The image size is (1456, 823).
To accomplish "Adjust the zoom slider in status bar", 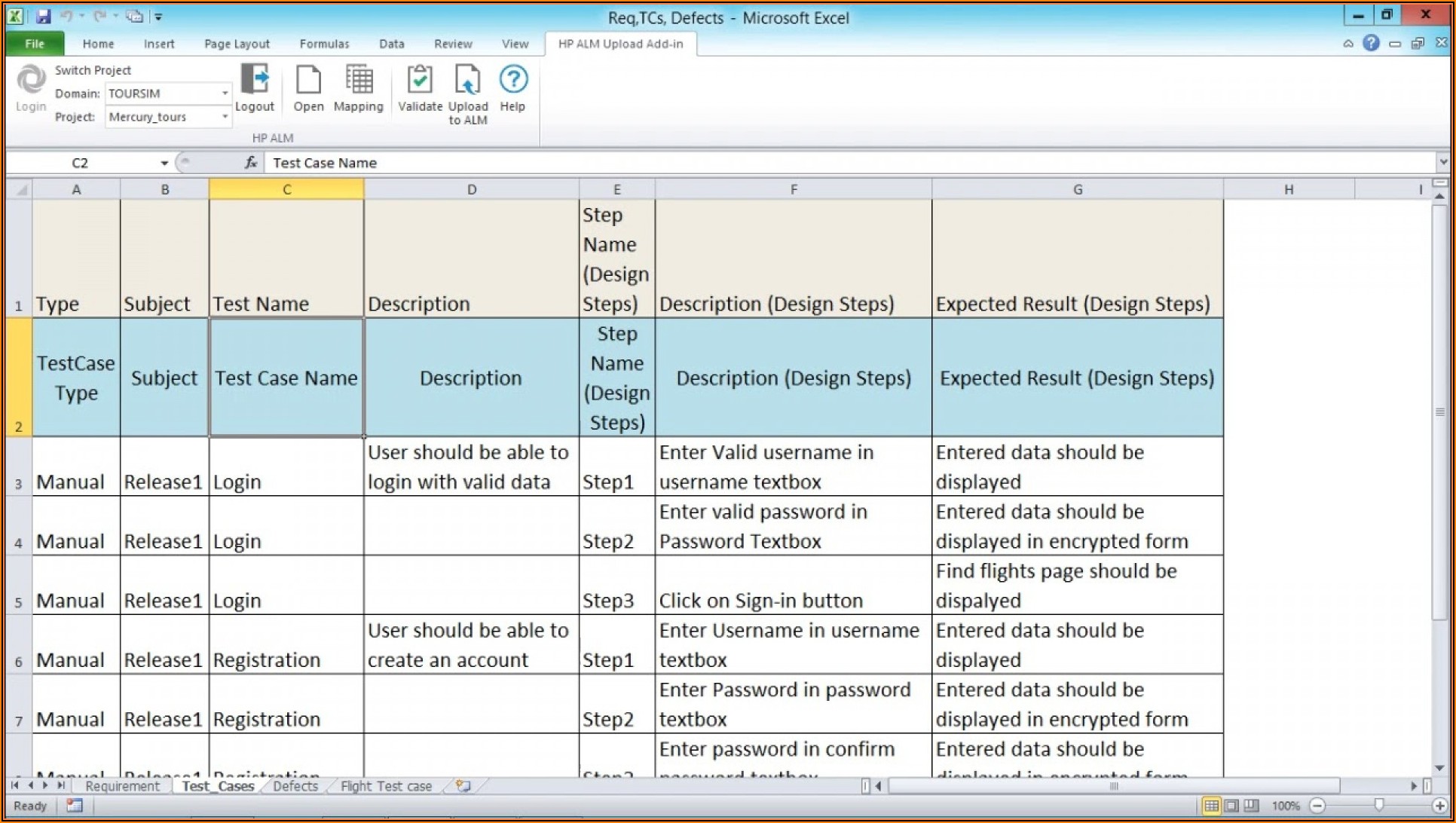I will coord(1378,806).
